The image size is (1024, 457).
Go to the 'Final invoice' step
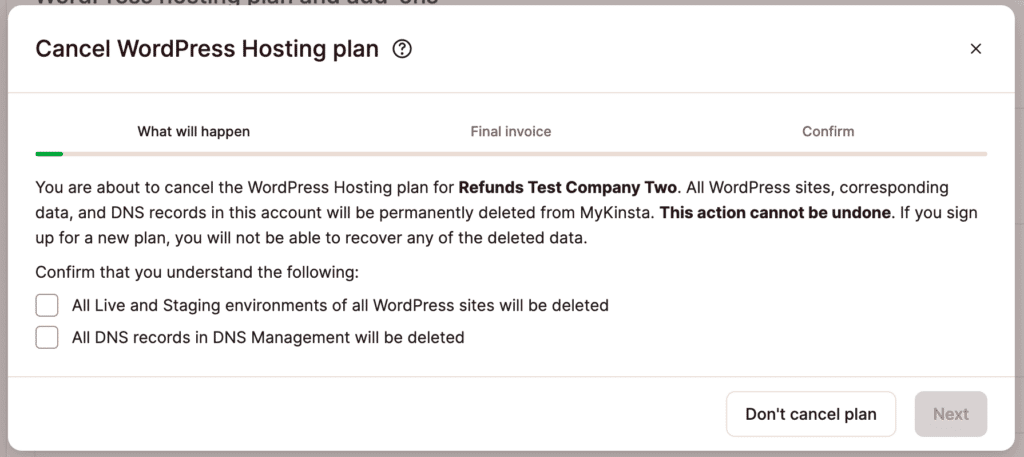[510, 131]
